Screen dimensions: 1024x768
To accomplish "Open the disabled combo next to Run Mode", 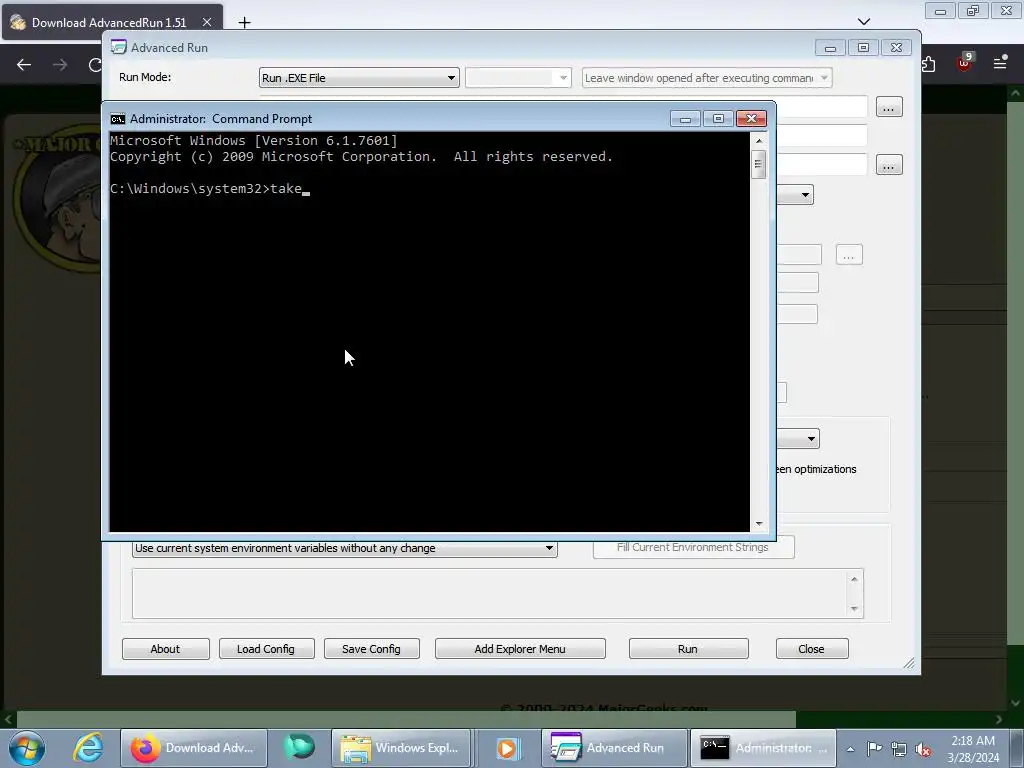I will 518,78.
